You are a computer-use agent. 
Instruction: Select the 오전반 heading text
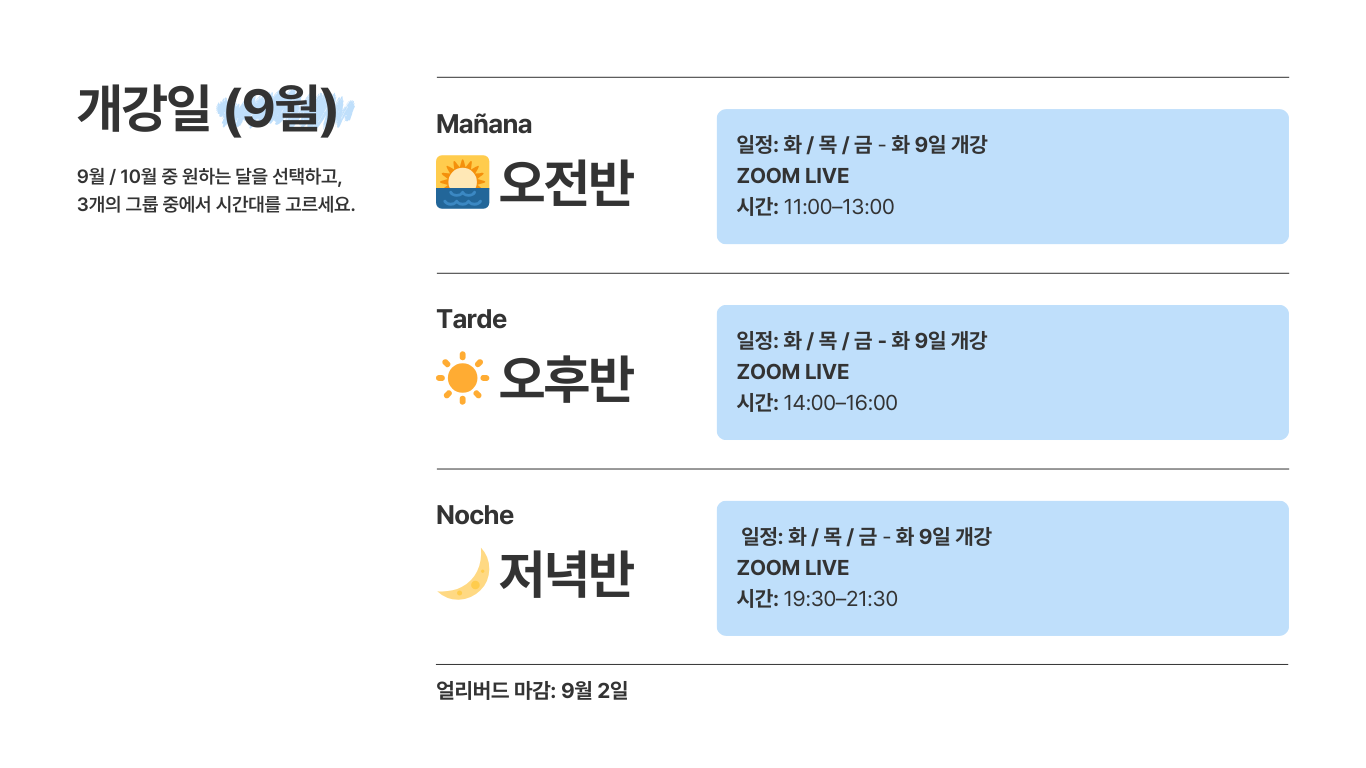(x=566, y=183)
